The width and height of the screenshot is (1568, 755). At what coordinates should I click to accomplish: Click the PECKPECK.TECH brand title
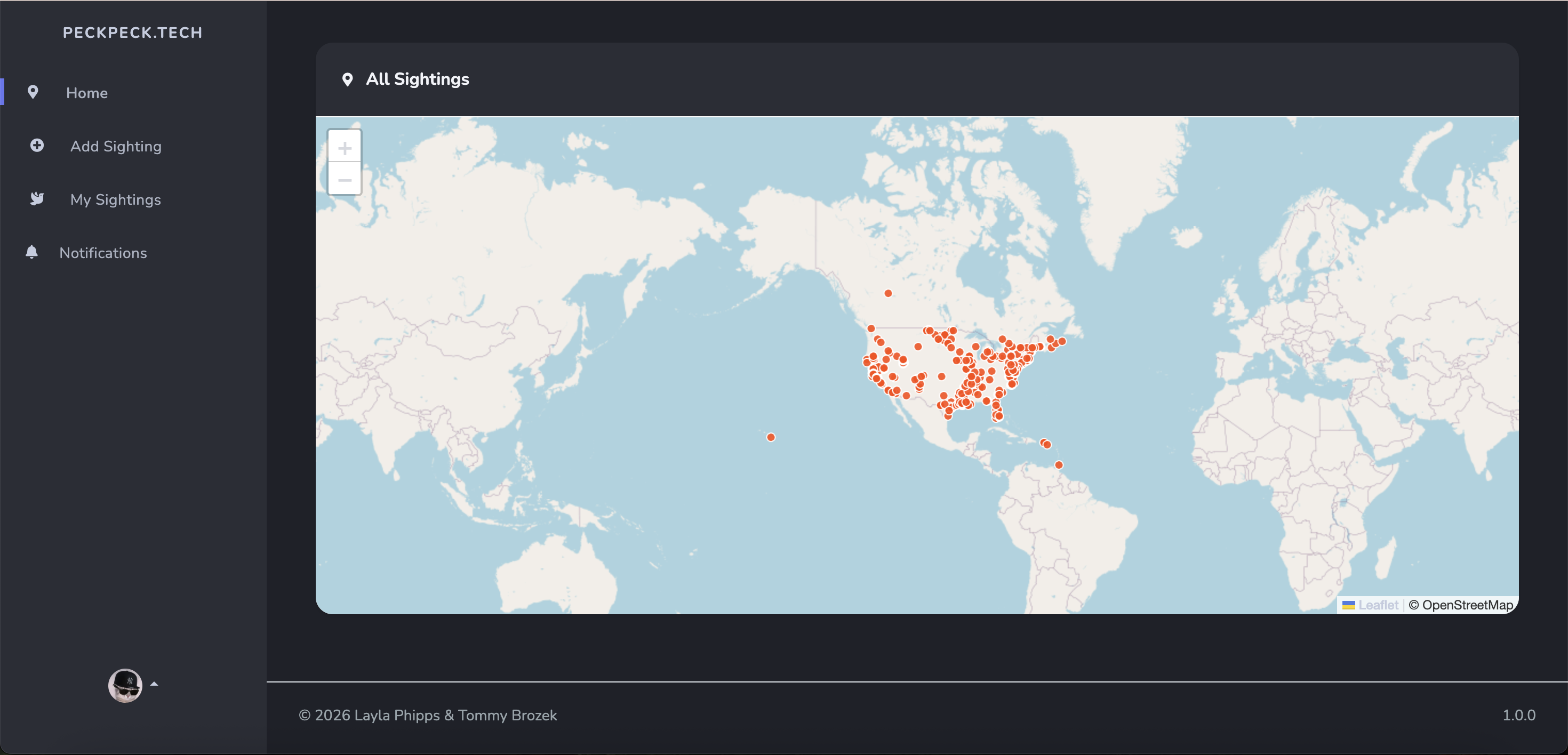(x=133, y=33)
